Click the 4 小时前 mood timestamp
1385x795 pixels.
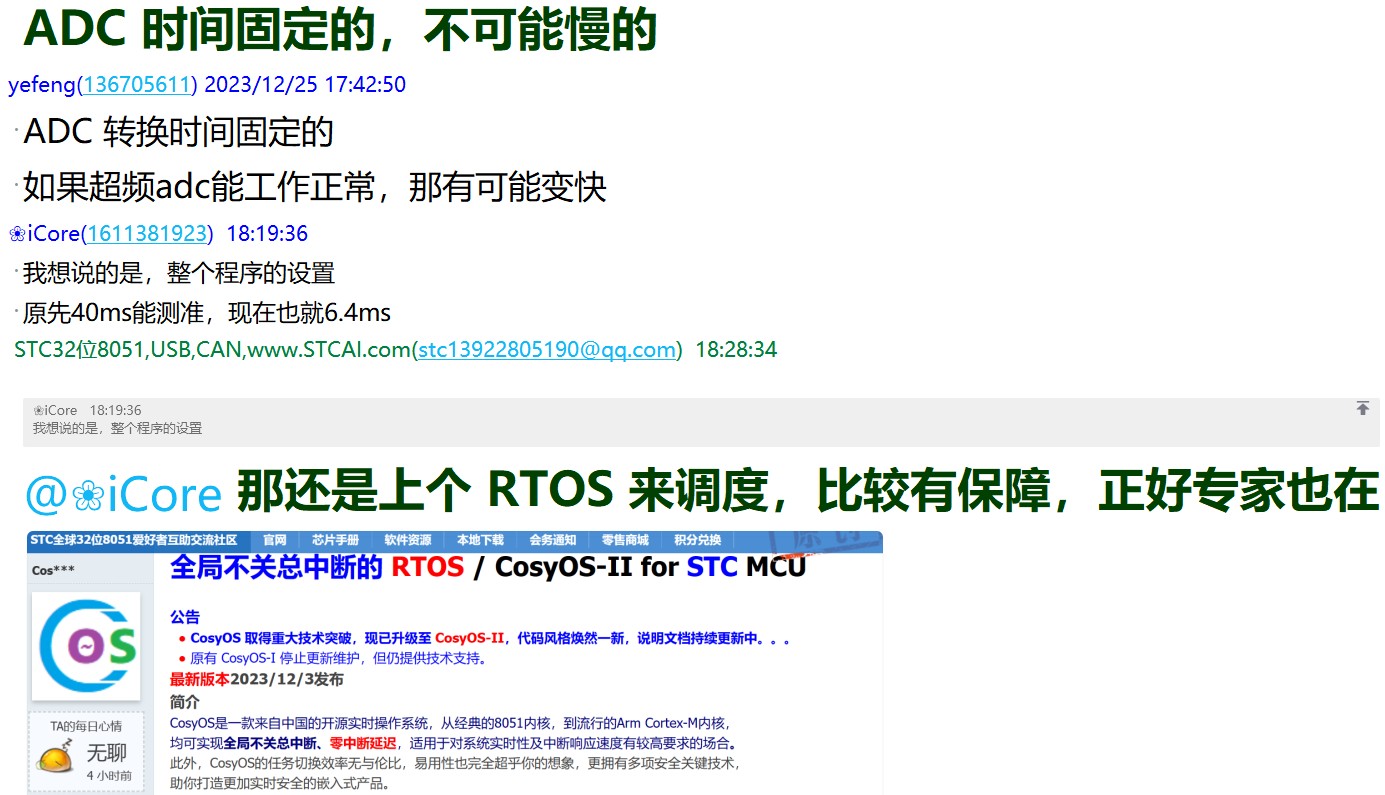pos(111,775)
